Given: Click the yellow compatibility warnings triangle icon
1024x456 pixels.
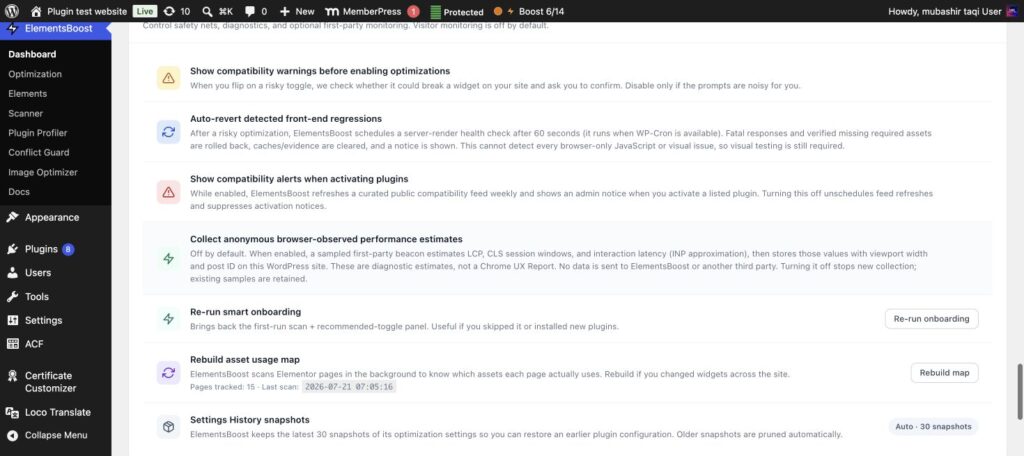Looking at the screenshot, I should pos(168,78).
